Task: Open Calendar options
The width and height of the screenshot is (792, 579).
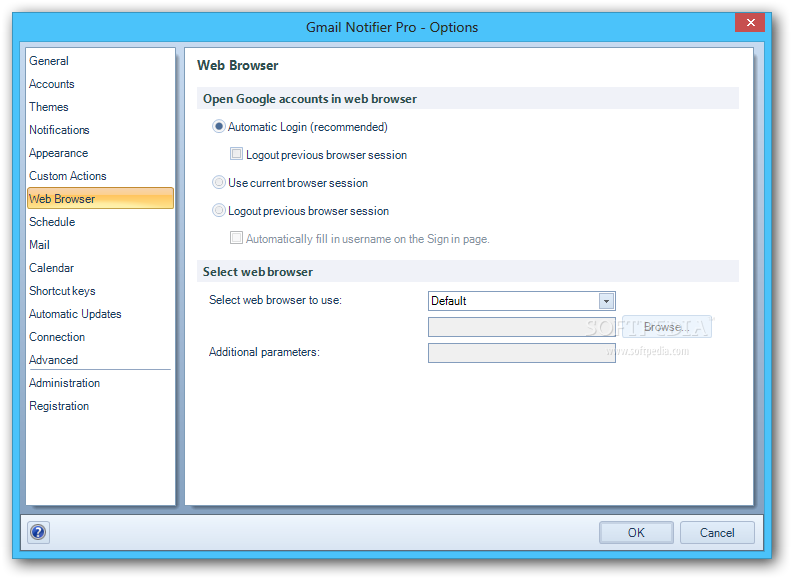Action: (52, 268)
